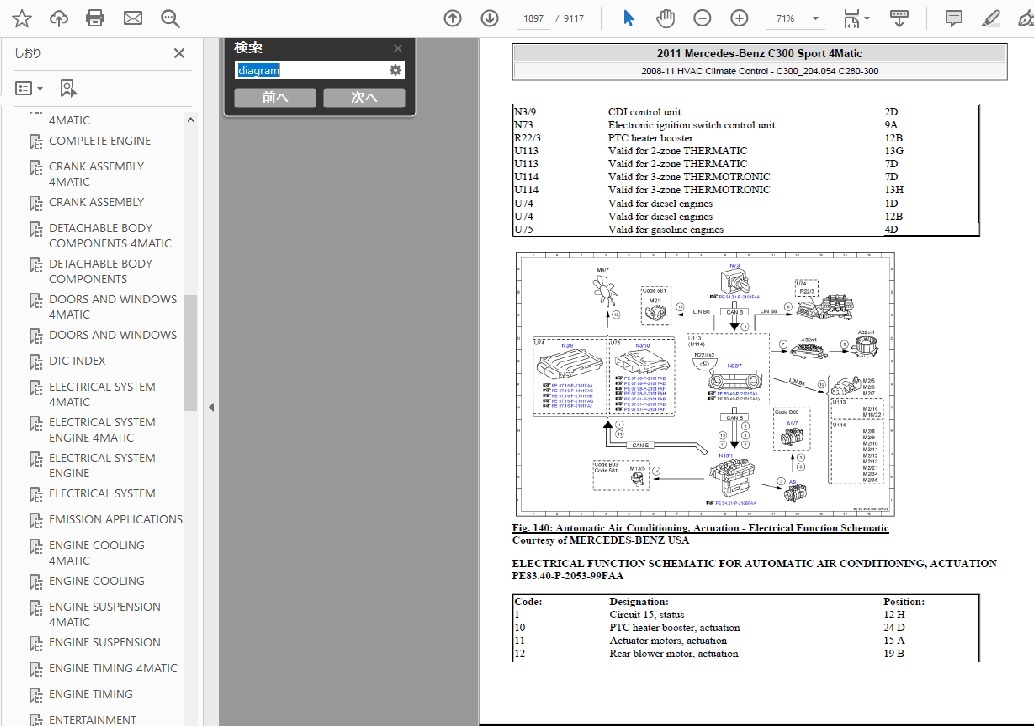
Task: Activate the hand pan tool
Action: coord(665,18)
